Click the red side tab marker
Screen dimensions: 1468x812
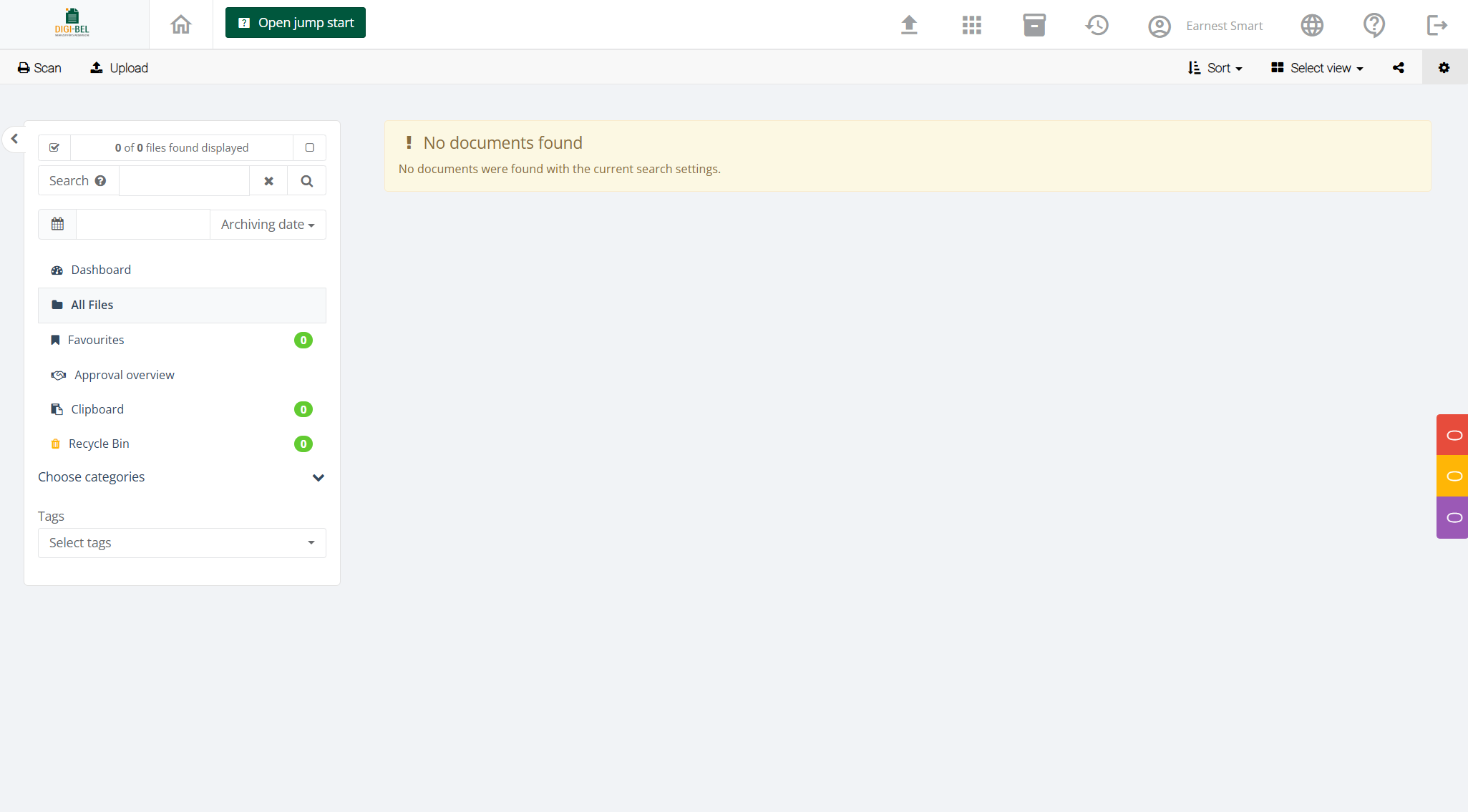click(x=1453, y=435)
